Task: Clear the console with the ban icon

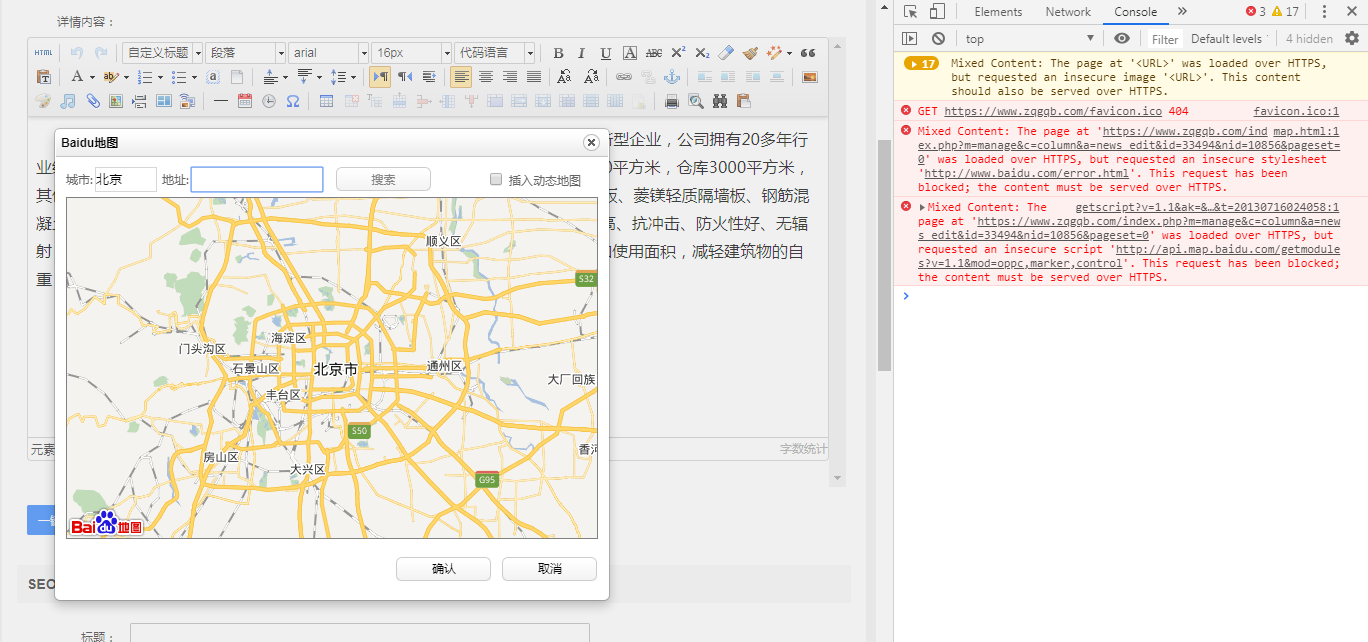Action: coord(938,38)
